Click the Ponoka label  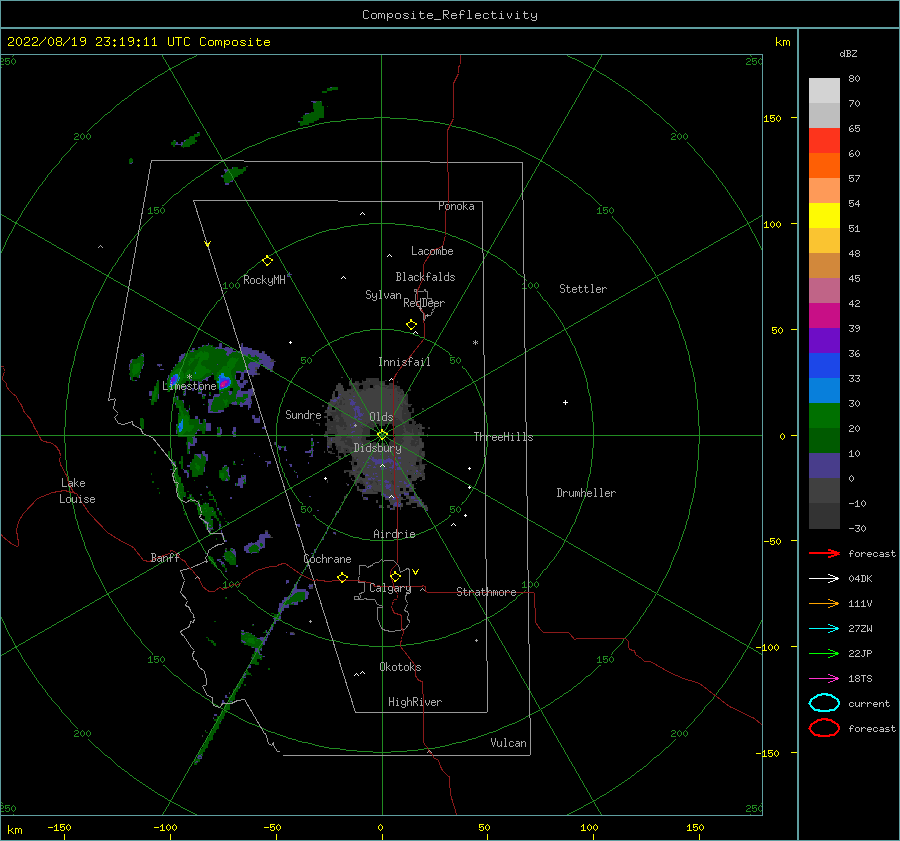coord(456,206)
